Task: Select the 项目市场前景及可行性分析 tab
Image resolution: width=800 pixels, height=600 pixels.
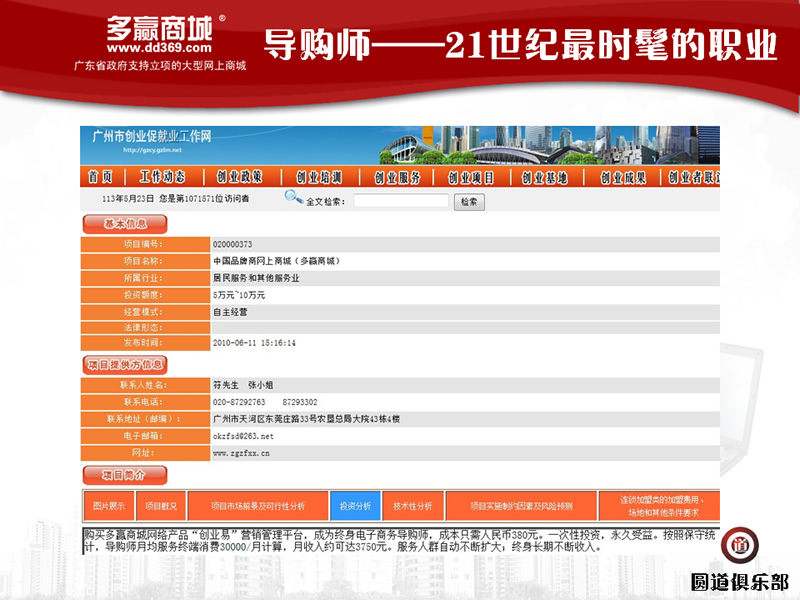Action: click(x=258, y=506)
